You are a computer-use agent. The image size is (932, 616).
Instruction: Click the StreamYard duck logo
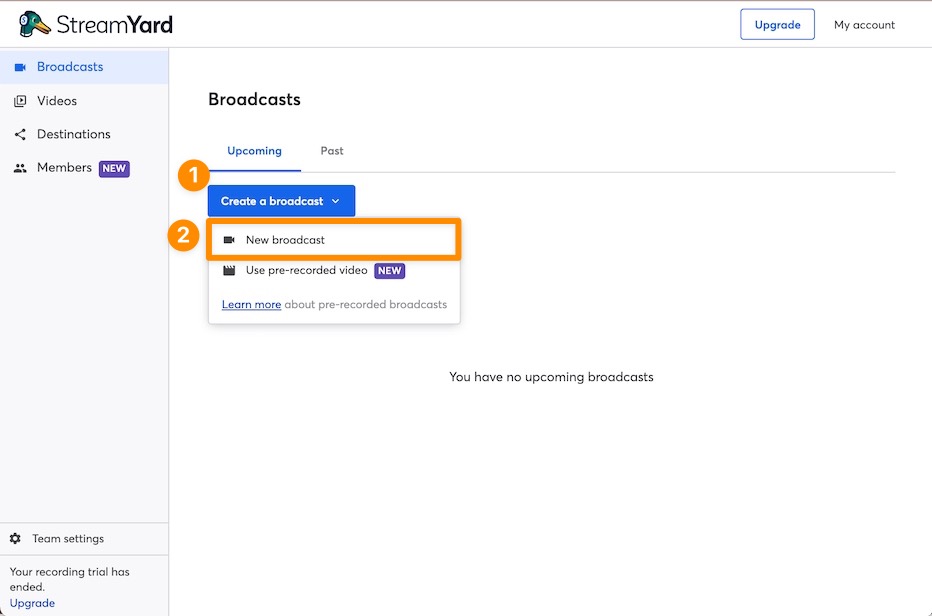tap(34, 24)
